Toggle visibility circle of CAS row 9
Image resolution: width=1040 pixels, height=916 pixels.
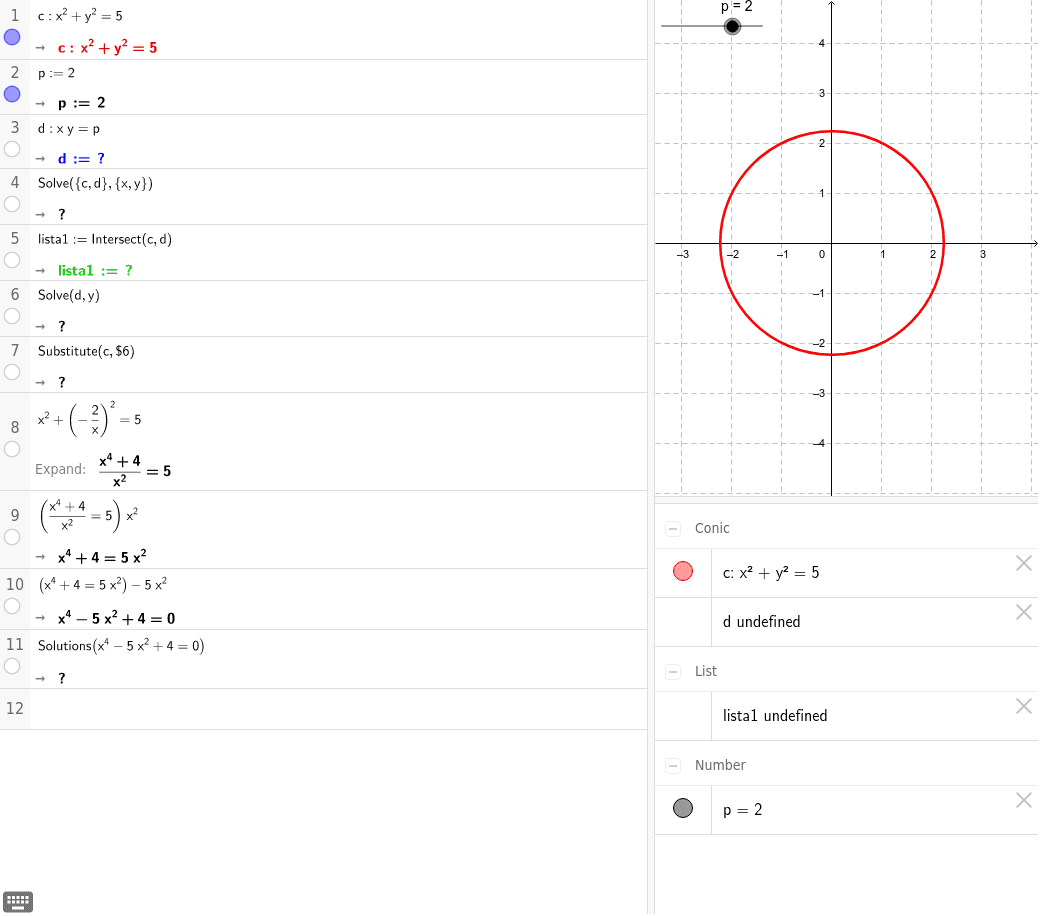click(x=12, y=537)
